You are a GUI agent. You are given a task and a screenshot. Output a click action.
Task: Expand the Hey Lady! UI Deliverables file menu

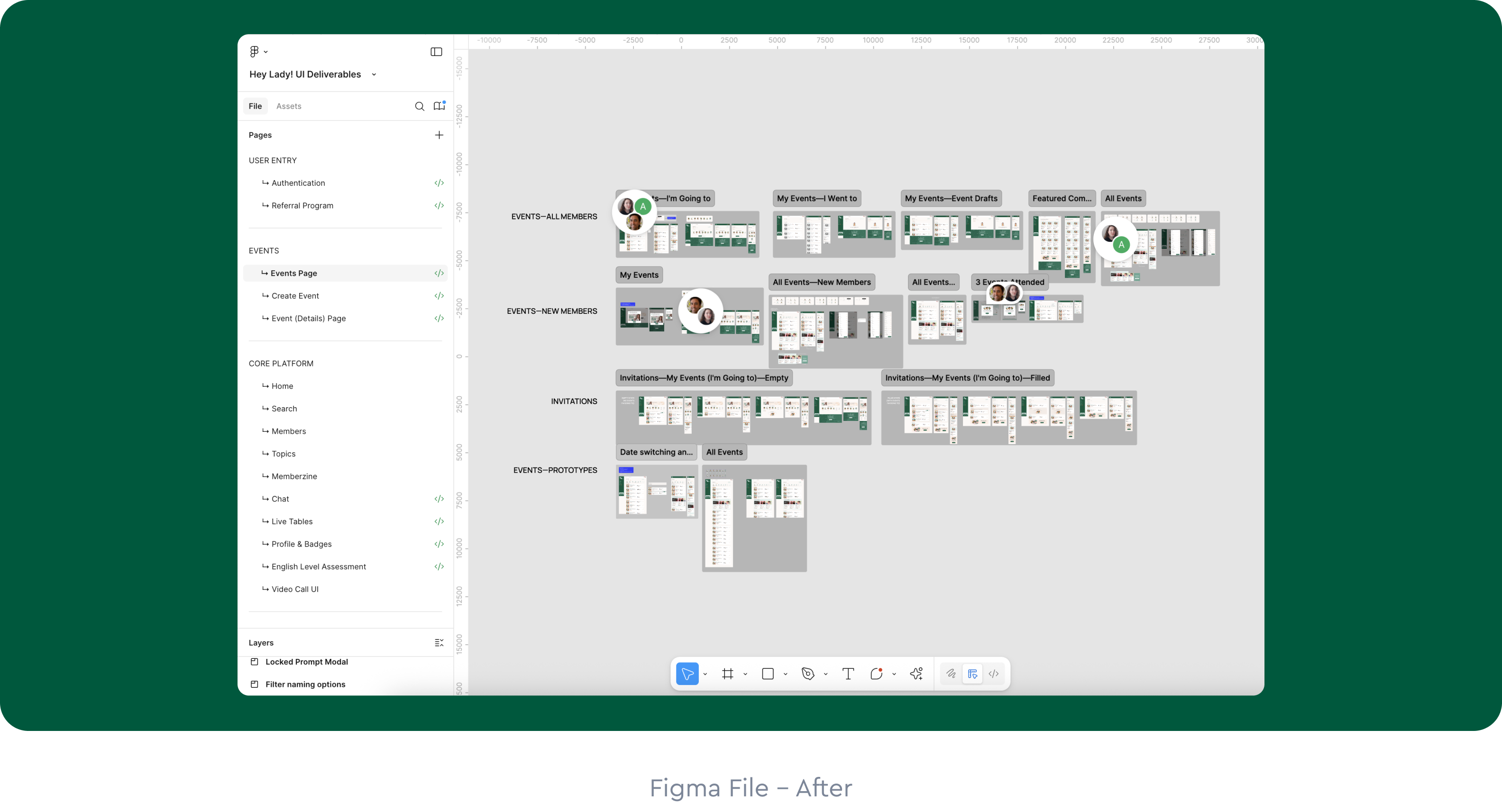click(x=374, y=74)
